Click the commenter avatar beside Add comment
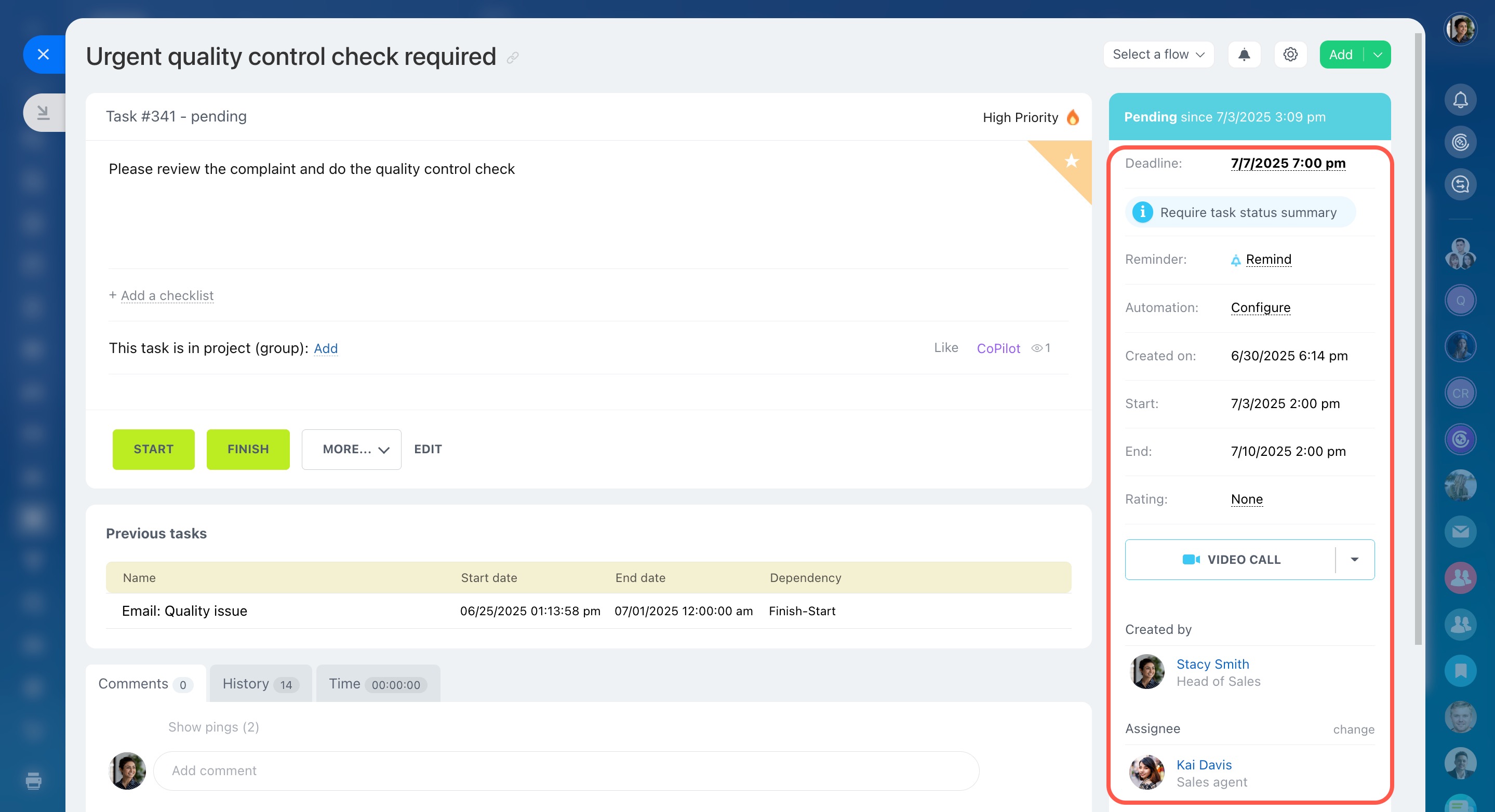1495x812 pixels. (127, 771)
